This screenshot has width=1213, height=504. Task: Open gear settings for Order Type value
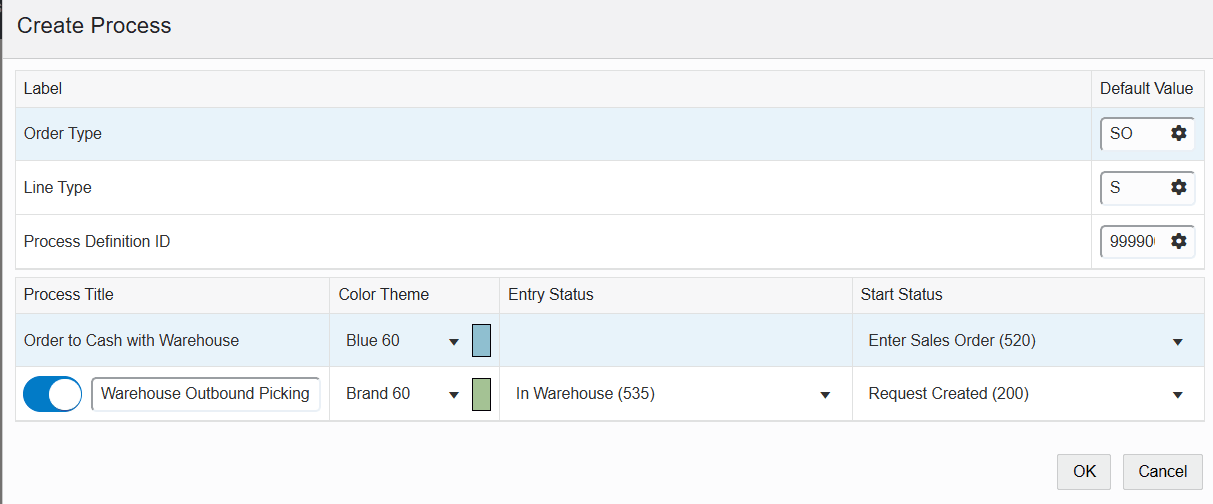[x=1178, y=133]
